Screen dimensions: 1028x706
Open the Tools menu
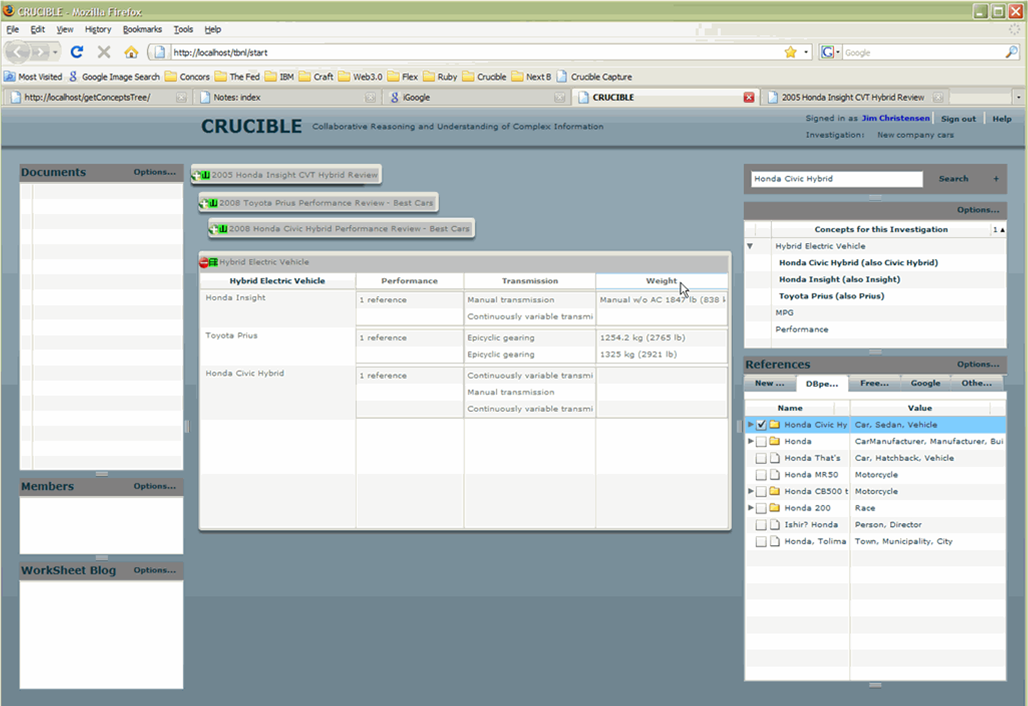[x=183, y=29]
